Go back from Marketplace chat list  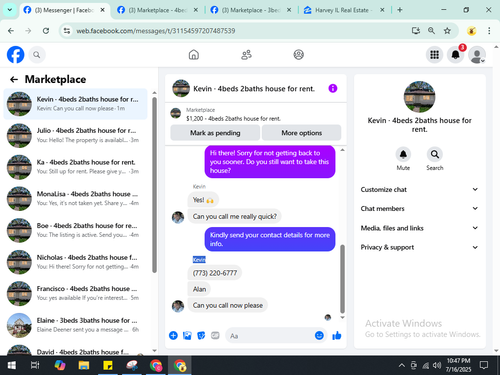click(x=14, y=79)
